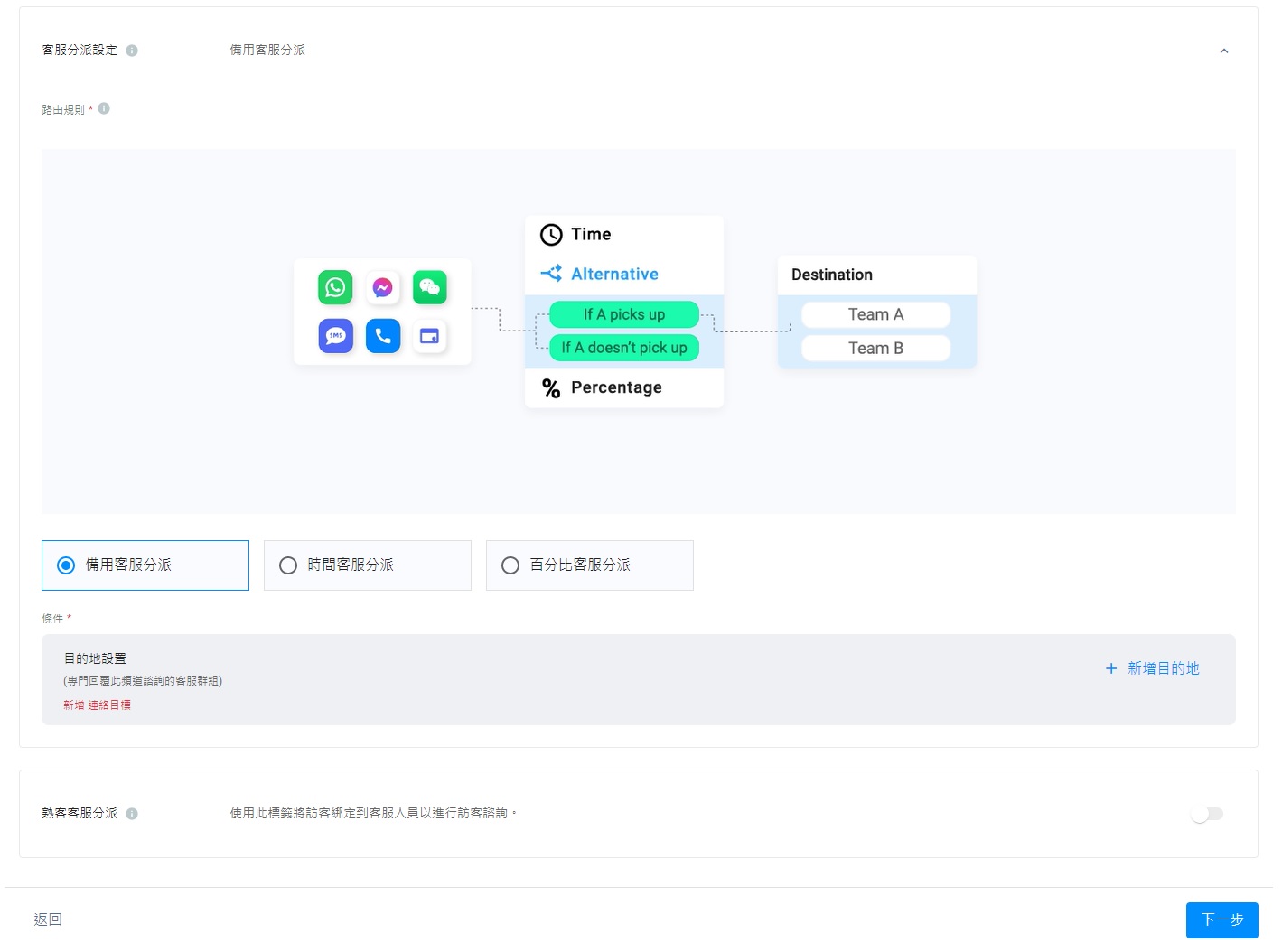
Task: Click the WeChat icon in the routing diagram
Action: (430, 287)
